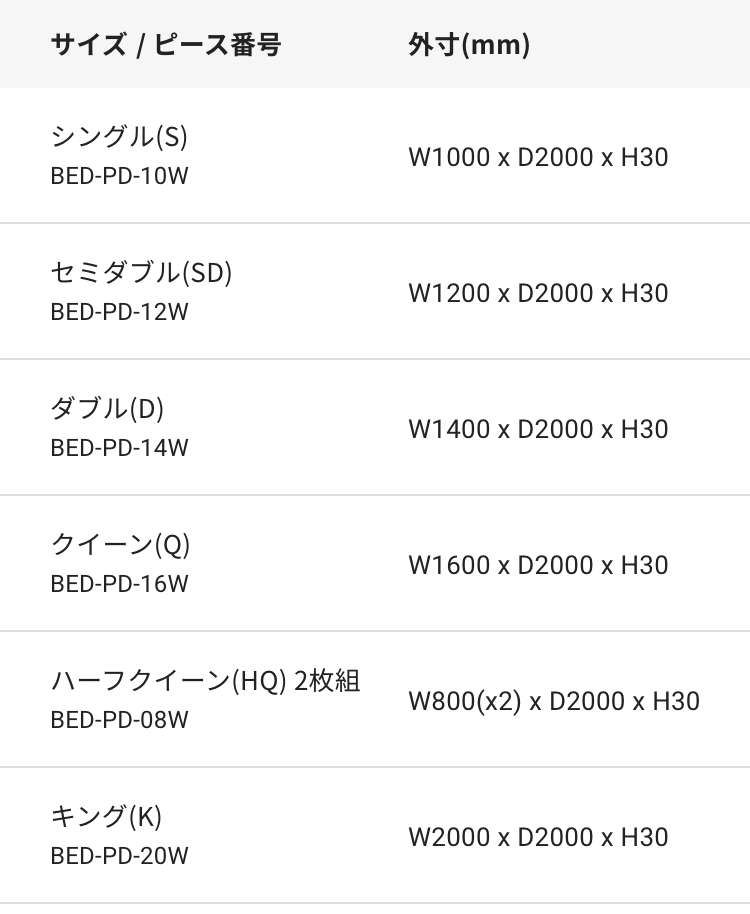Select the シングル(S) size name
The width and height of the screenshot is (750, 914).
tap(119, 136)
